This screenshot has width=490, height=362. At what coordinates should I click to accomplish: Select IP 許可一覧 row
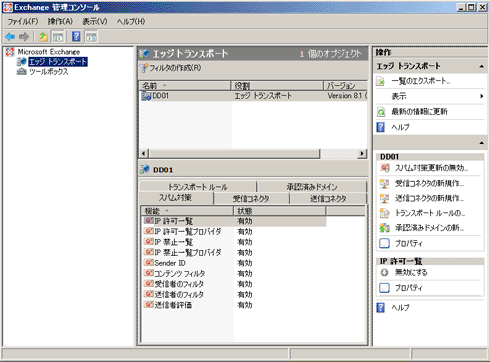click(x=234, y=221)
